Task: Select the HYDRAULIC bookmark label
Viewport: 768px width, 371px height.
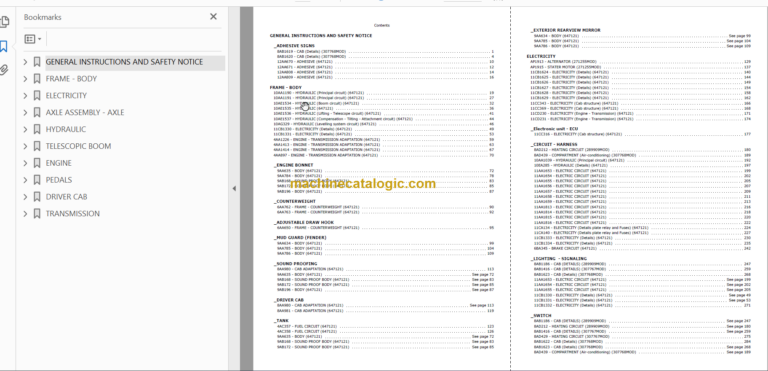Action: point(66,129)
